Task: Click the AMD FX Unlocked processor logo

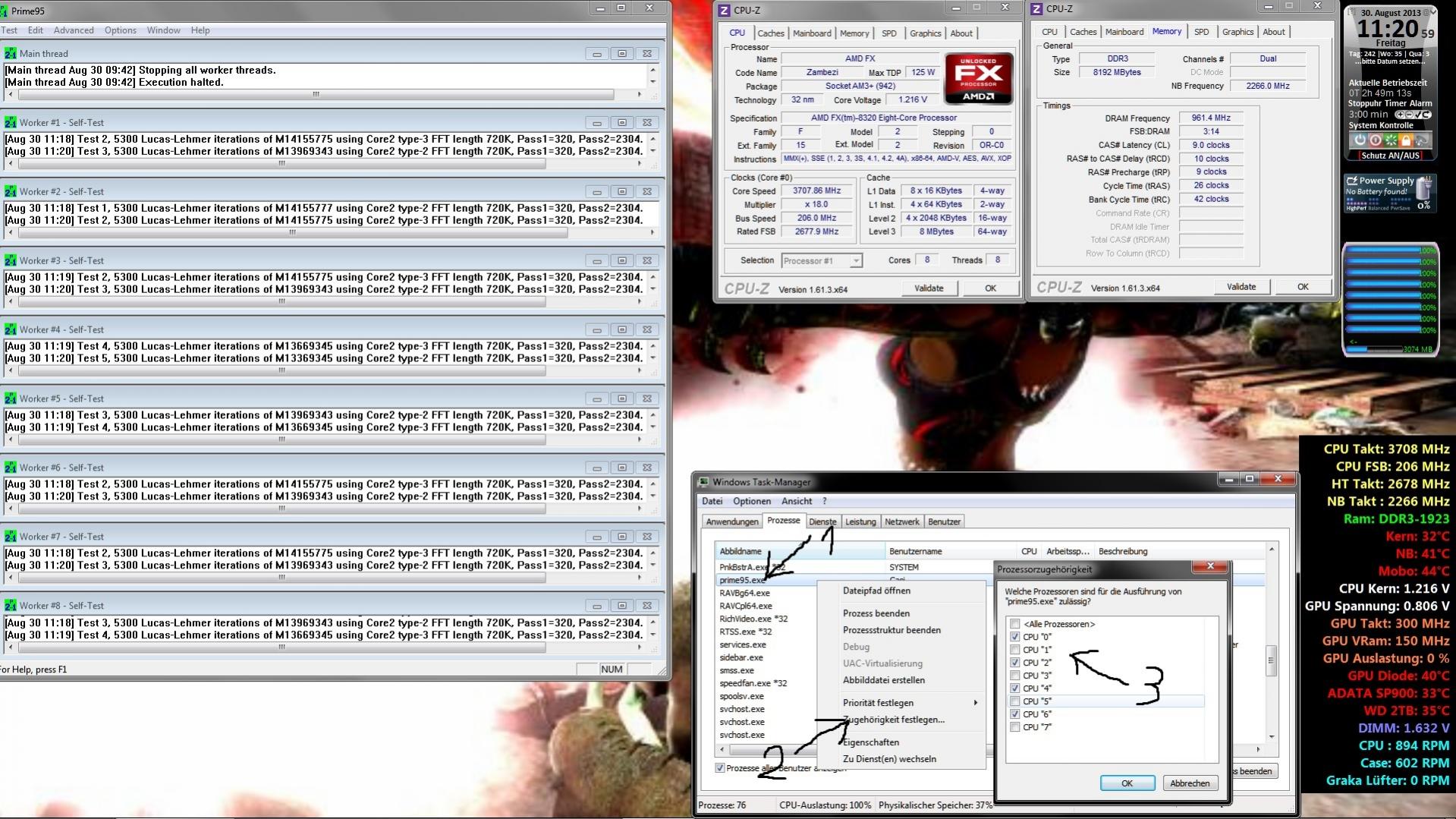Action: click(x=978, y=78)
